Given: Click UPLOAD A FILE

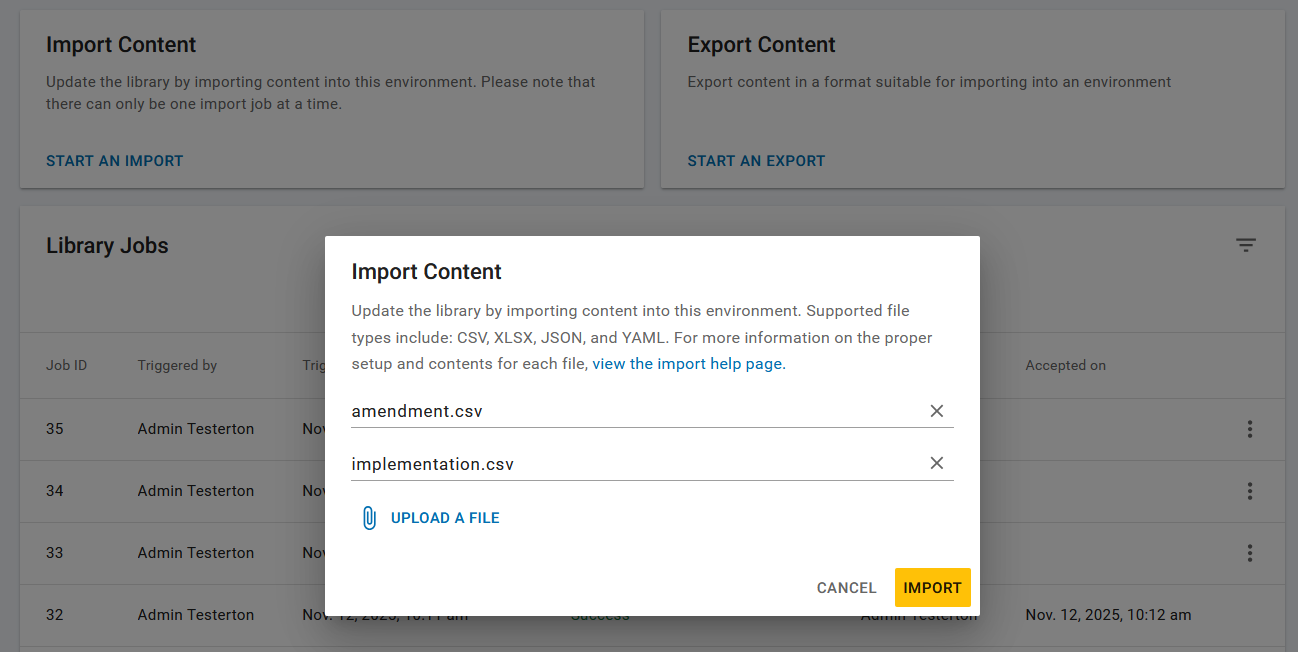Looking at the screenshot, I should [445, 517].
